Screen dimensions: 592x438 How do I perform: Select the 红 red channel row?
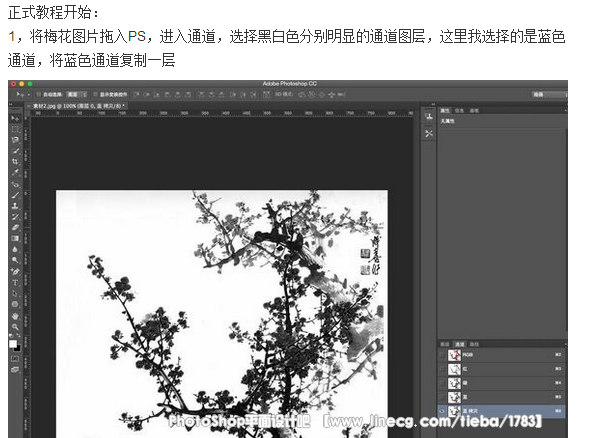502,369
